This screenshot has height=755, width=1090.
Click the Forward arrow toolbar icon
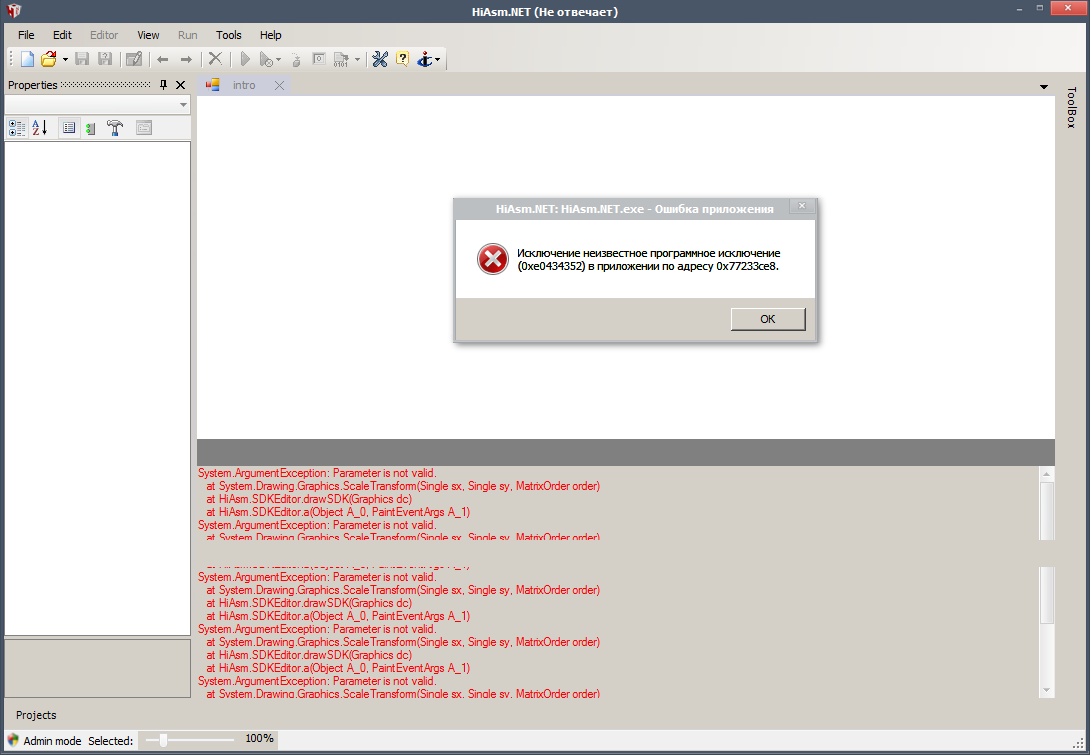tap(186, 60)
